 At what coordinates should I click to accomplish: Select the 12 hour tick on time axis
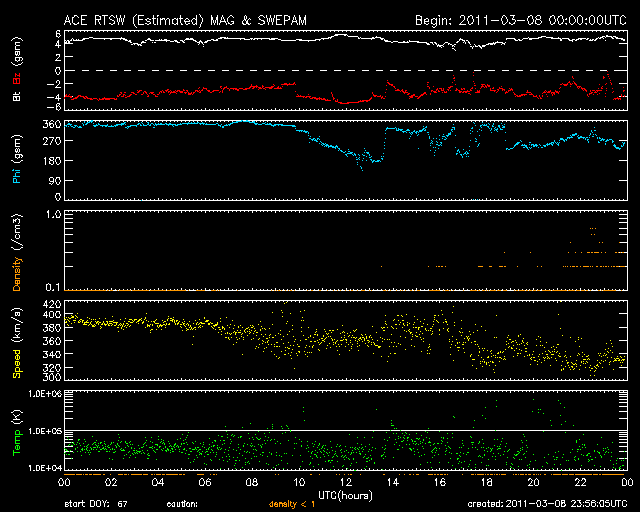[x=345, y=483]
